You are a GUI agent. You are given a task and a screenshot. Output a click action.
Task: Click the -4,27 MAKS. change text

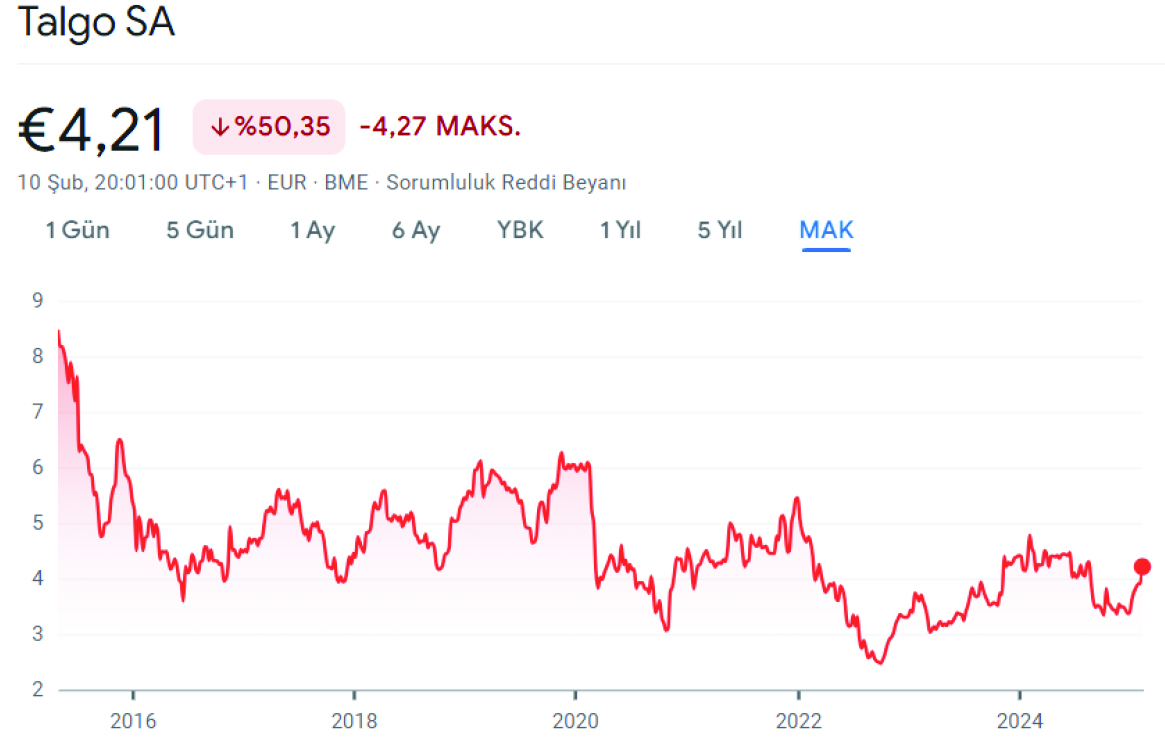pyautogui.click(x=440, y=127)
